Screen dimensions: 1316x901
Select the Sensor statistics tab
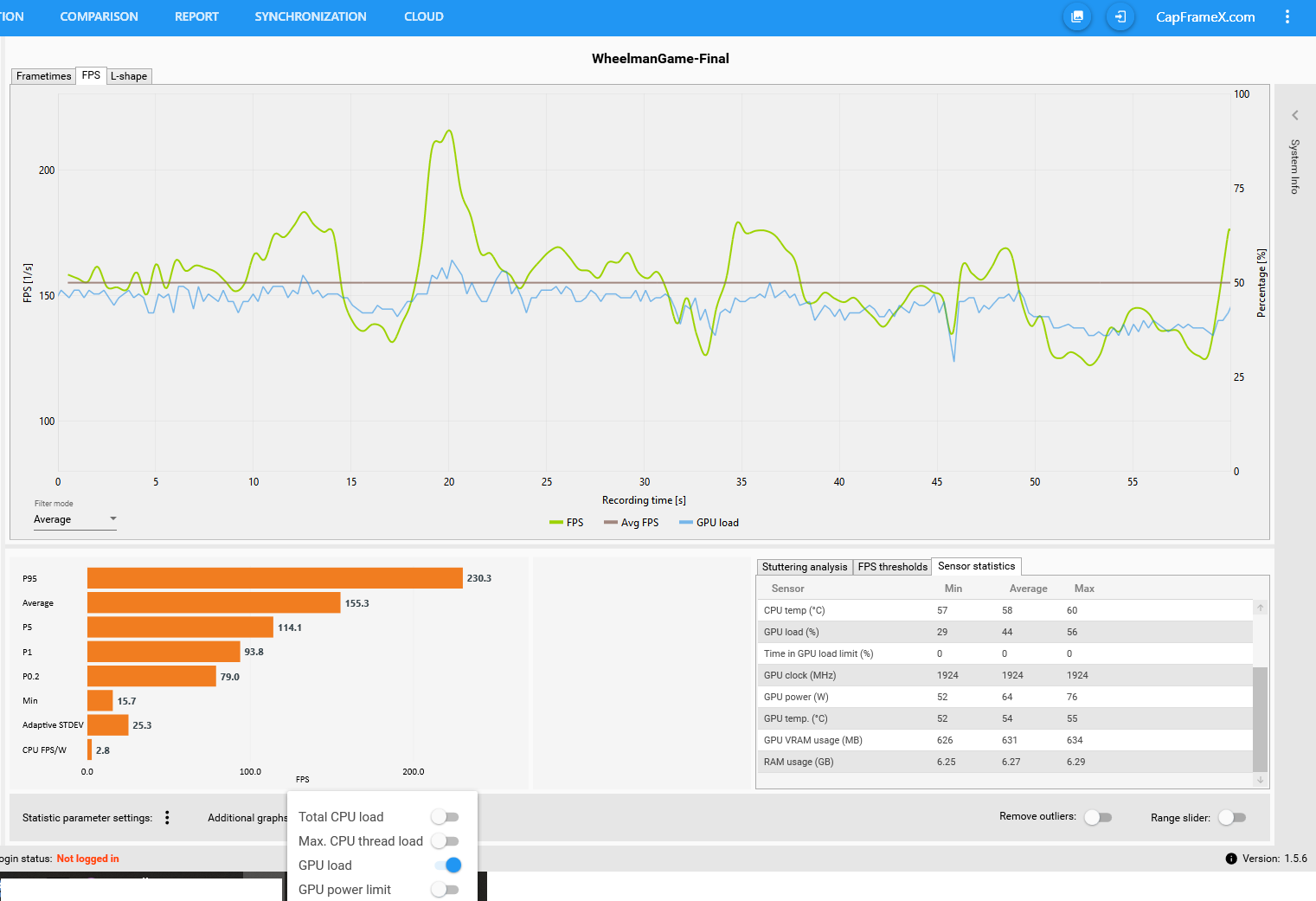click(976, 566)
